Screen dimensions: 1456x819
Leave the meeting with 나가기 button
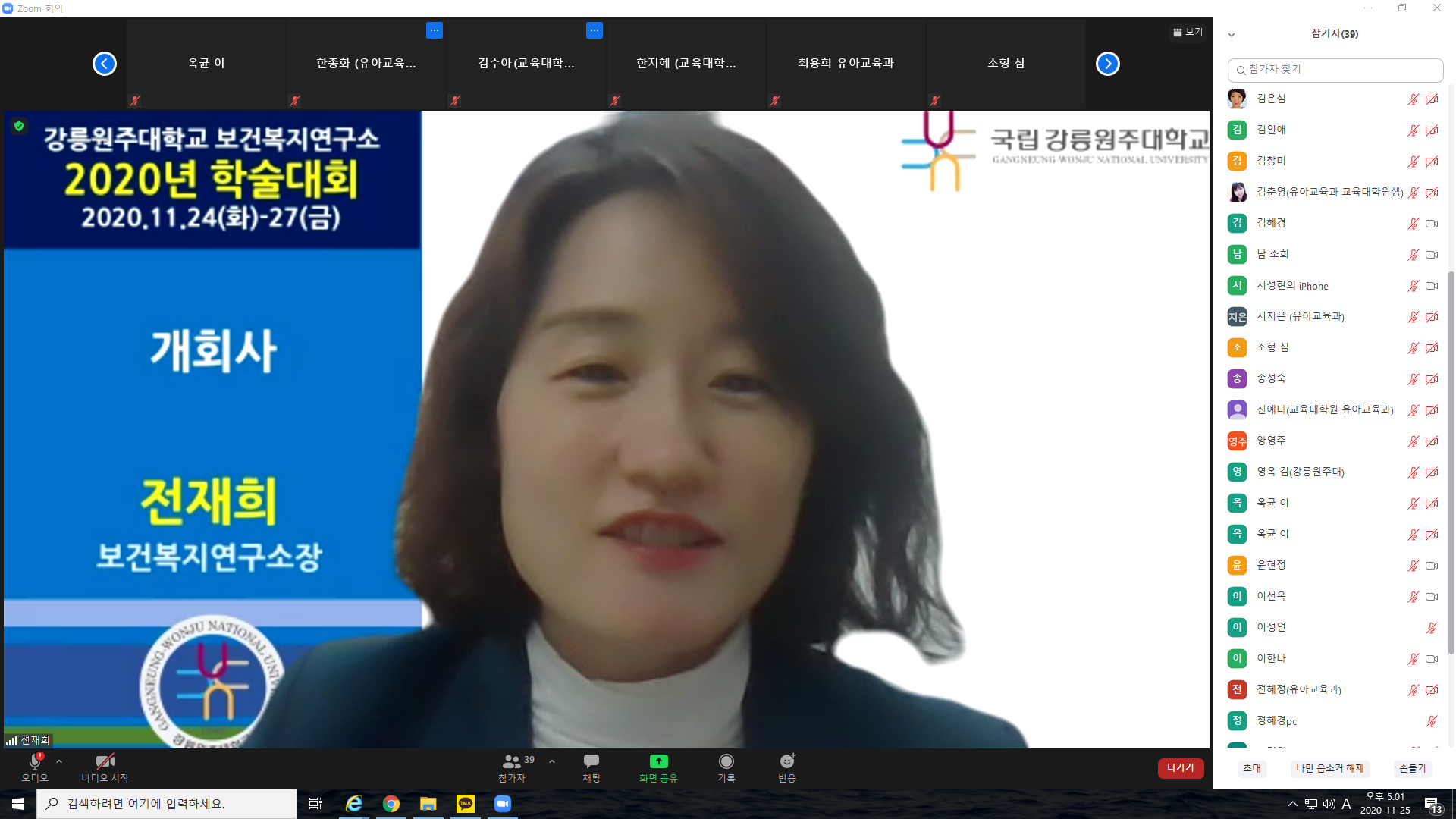coord(1180,768)
